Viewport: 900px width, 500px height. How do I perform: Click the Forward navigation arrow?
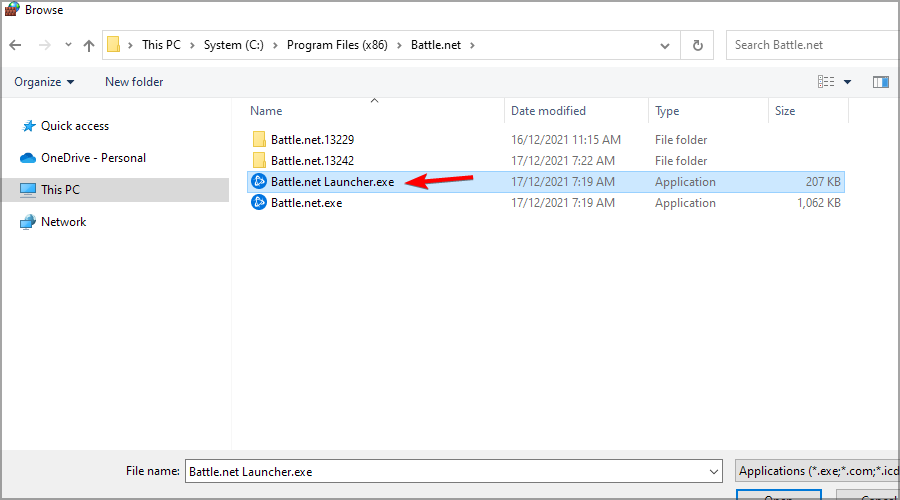[x=44, y=45]
